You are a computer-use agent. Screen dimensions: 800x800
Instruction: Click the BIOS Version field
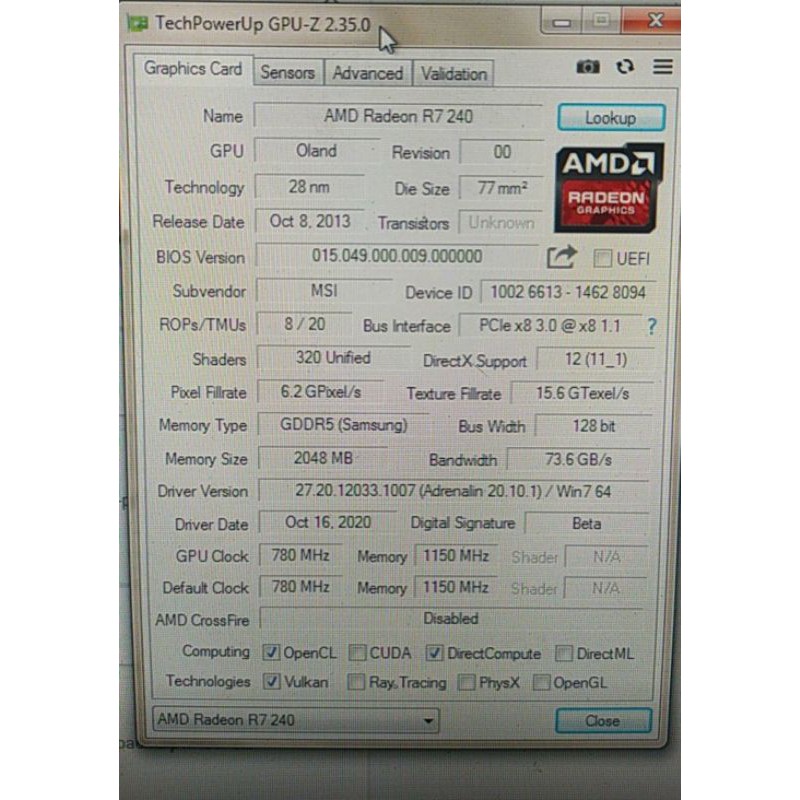pyautogui.click(x=397, y=256)
